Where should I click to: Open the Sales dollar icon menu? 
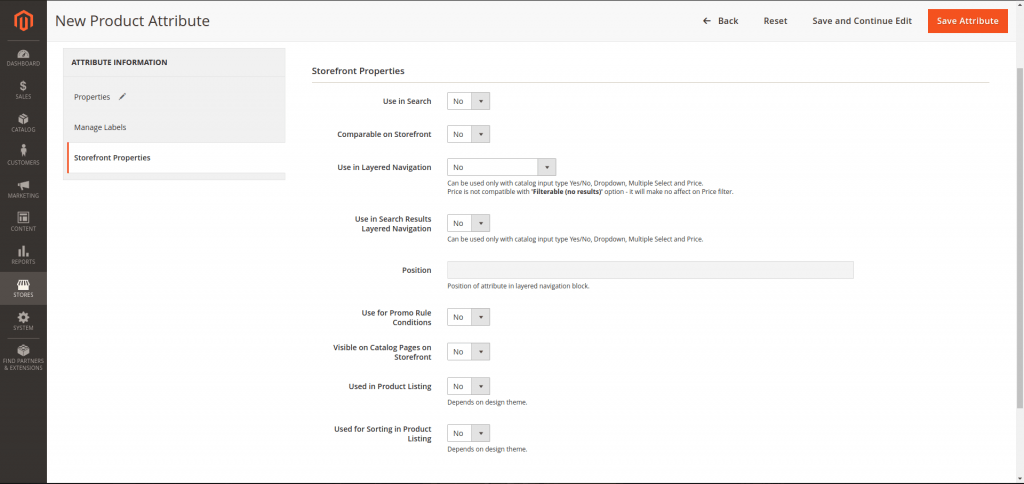pos(23,89)
